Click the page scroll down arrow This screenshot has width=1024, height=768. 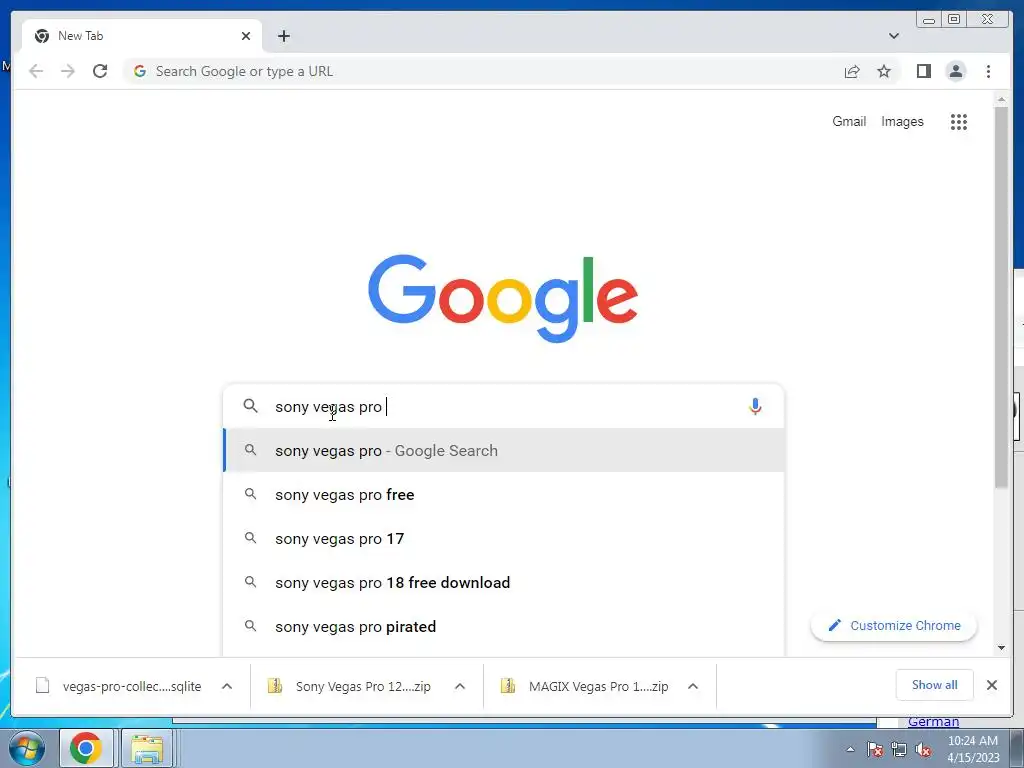click(x=1001, y=648)
